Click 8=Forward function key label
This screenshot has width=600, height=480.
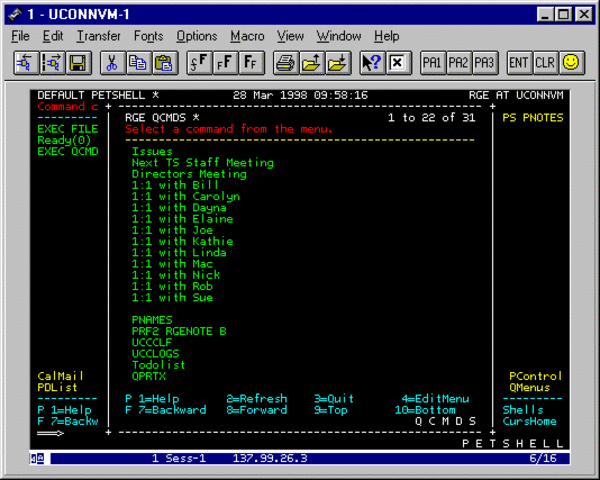pyautogui.click(x=256, y=410)
